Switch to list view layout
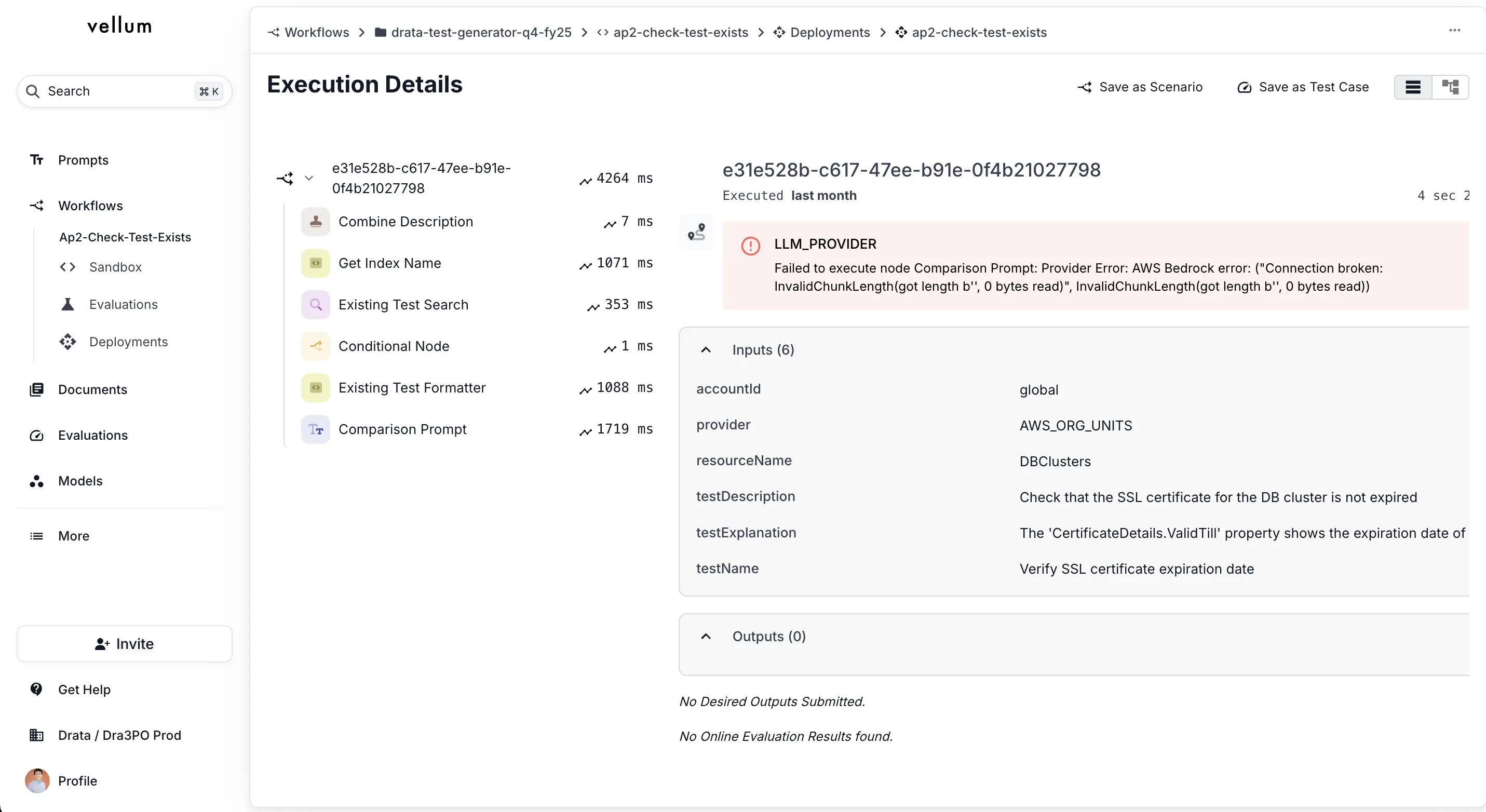 (1413, 87)
